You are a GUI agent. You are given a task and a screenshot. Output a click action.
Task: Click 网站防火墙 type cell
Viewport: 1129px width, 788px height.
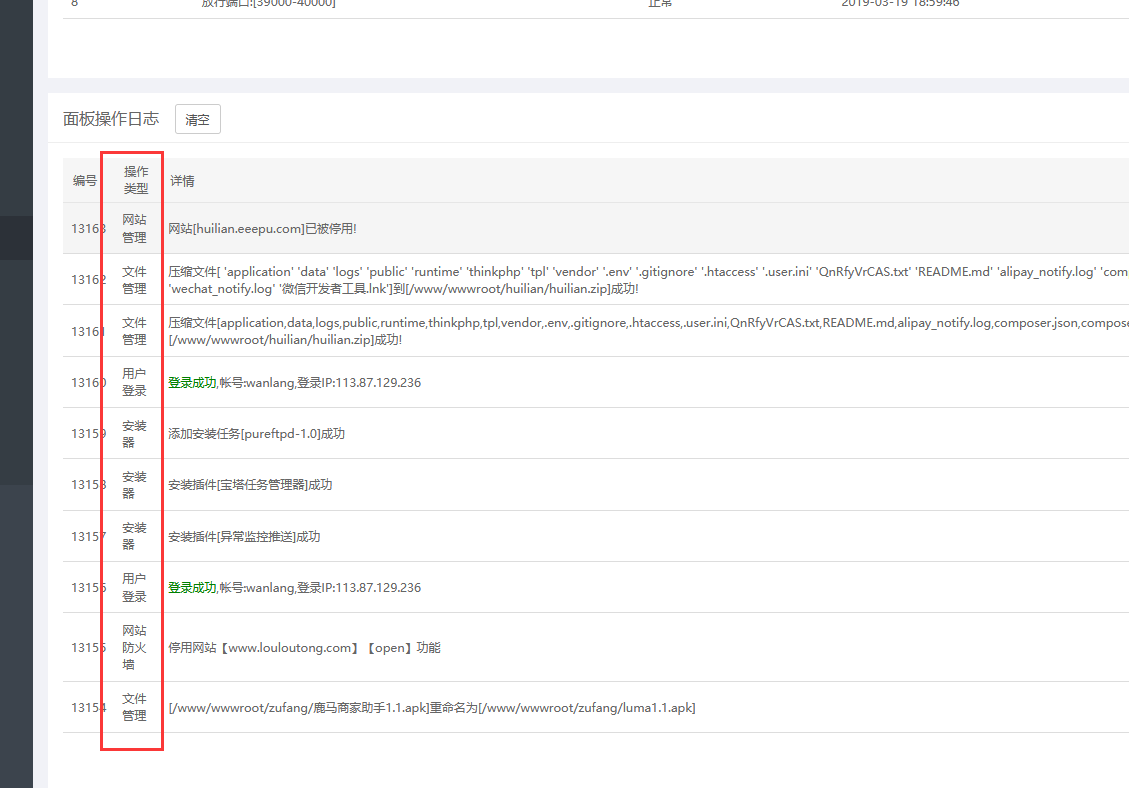[x=134, y=648]
